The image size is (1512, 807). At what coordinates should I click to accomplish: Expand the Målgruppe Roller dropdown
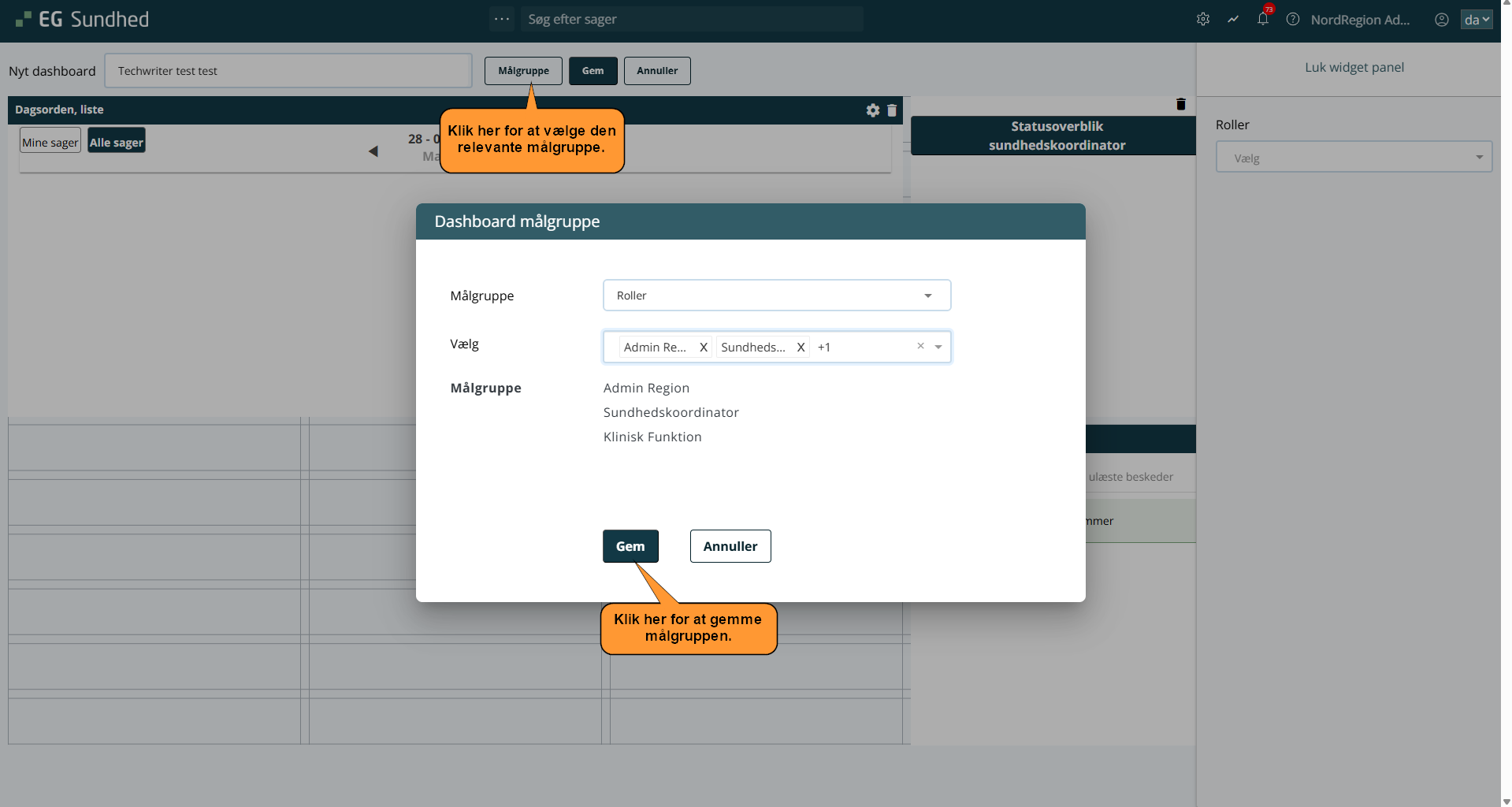click(x=928, y=296)
